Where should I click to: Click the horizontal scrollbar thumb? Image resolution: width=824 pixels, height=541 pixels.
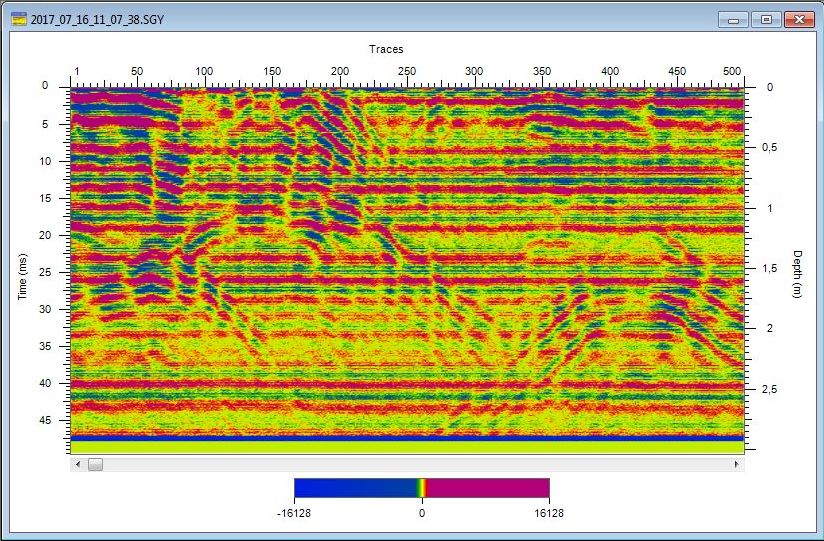pos(95,464)
